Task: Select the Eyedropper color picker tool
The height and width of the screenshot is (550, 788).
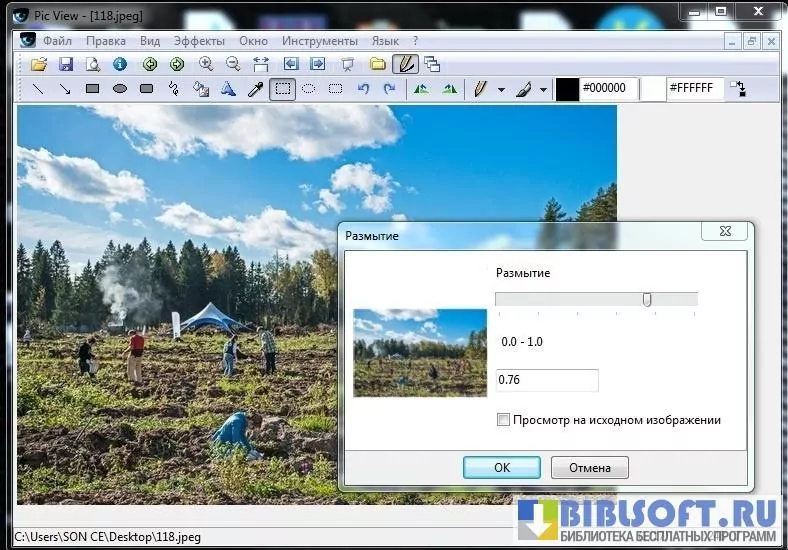Action: tap(255, 89)
